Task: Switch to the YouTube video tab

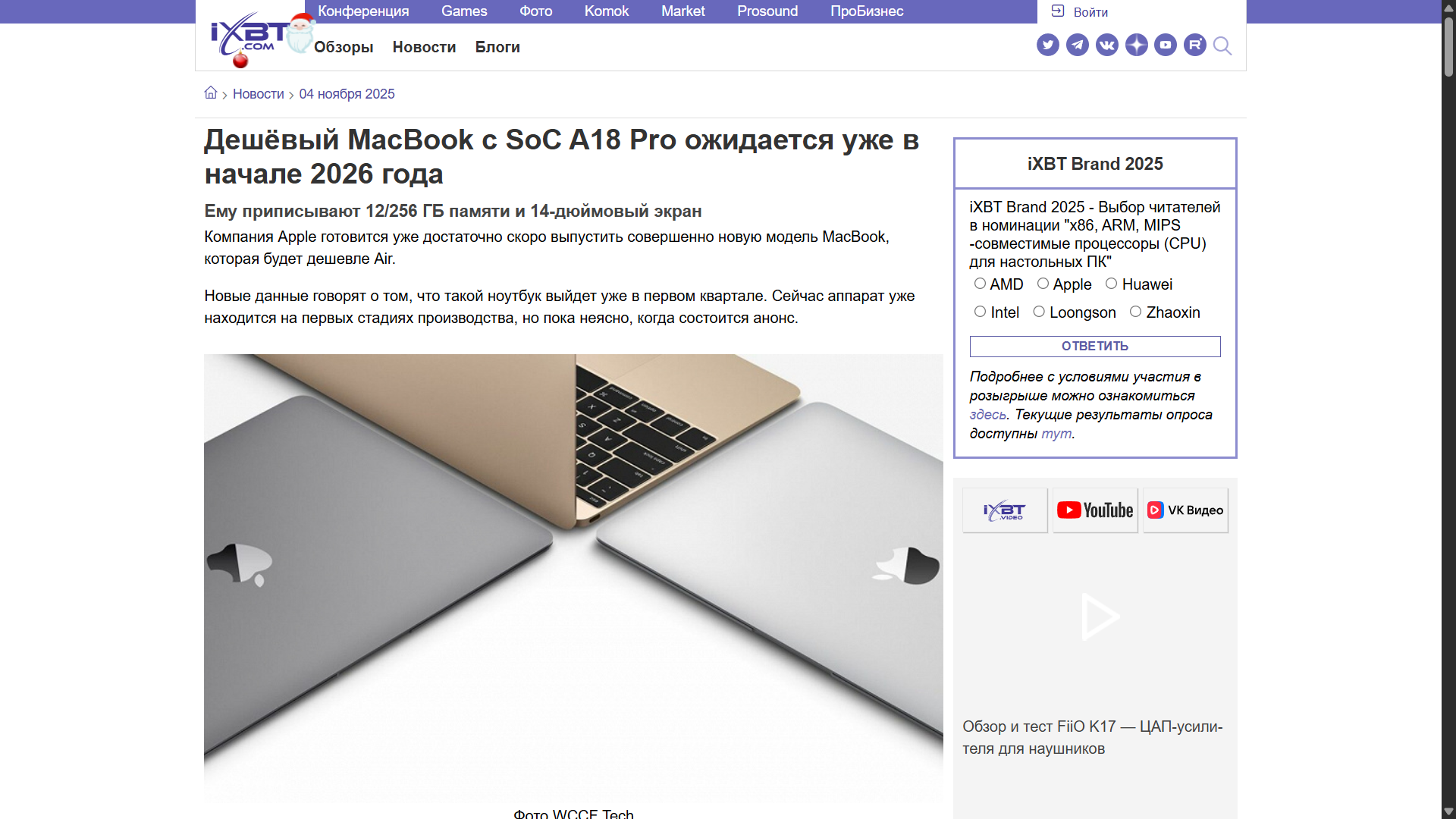Action: coord(1095,510)
